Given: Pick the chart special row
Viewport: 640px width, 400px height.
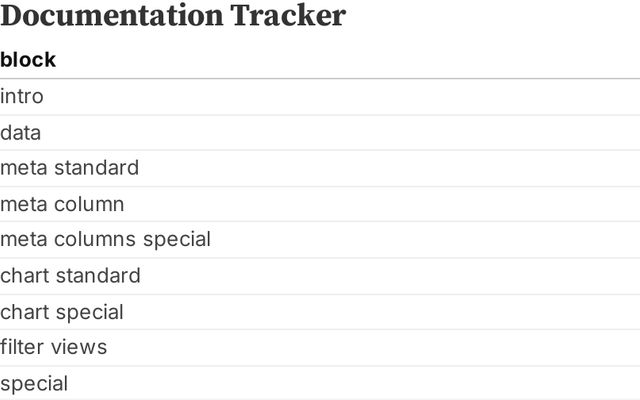Looking at the screenshot, I should (62, 312).
